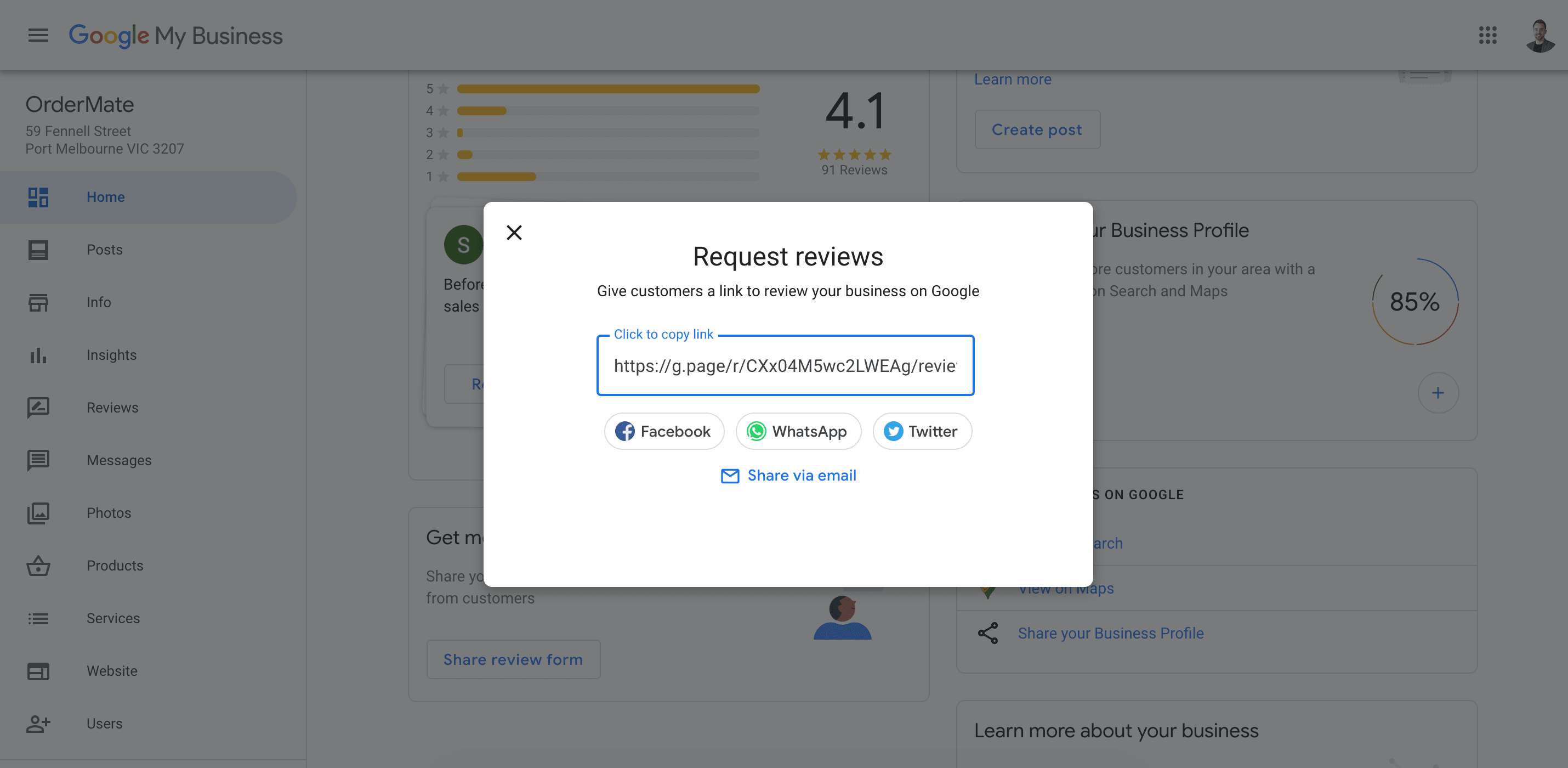This screenshot has width=1568, height=768.
Task: Open Reviews in the sidebar
Action: point(148,408)
